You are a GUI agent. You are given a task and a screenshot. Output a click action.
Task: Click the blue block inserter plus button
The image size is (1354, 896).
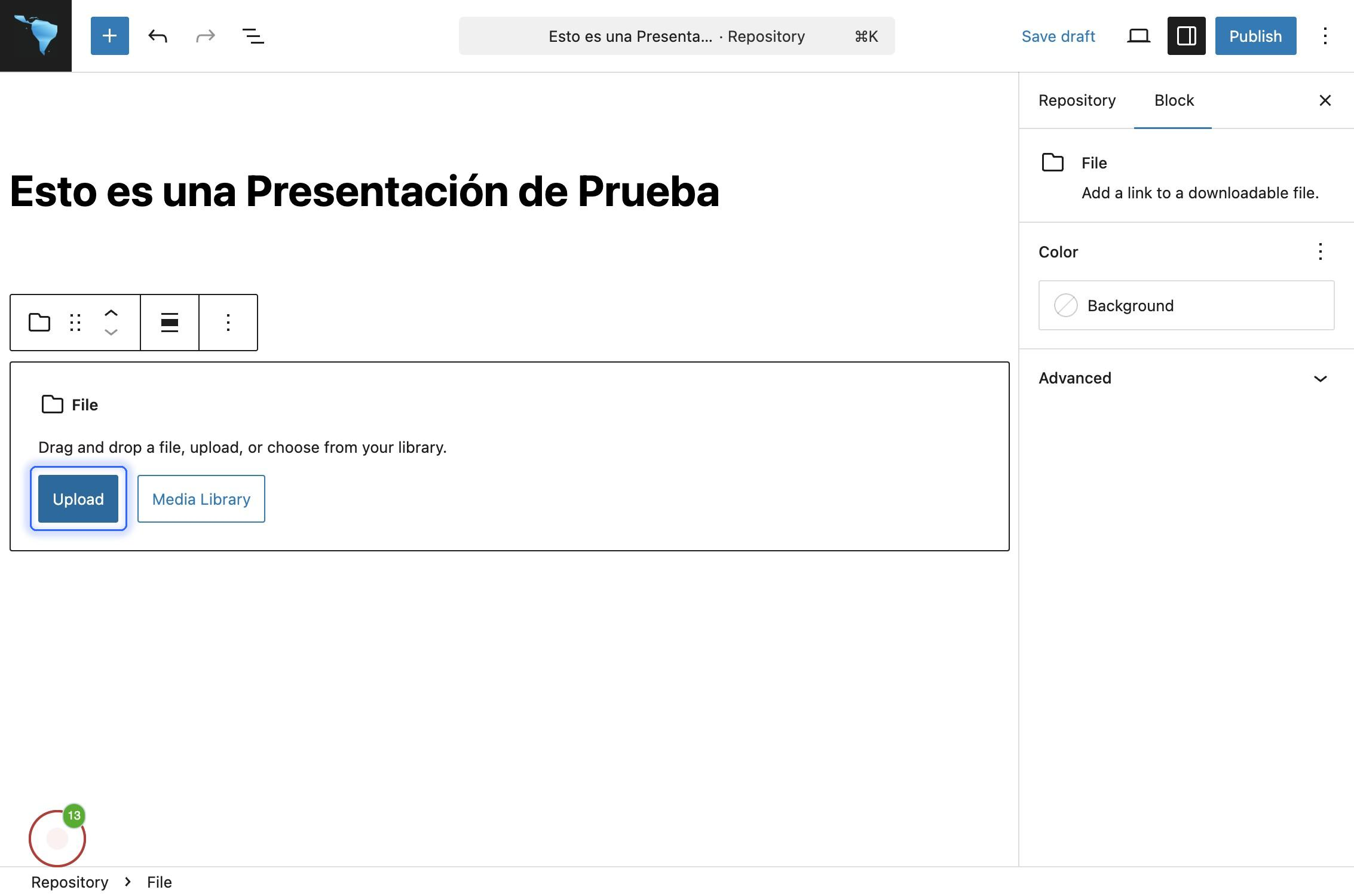109,36
